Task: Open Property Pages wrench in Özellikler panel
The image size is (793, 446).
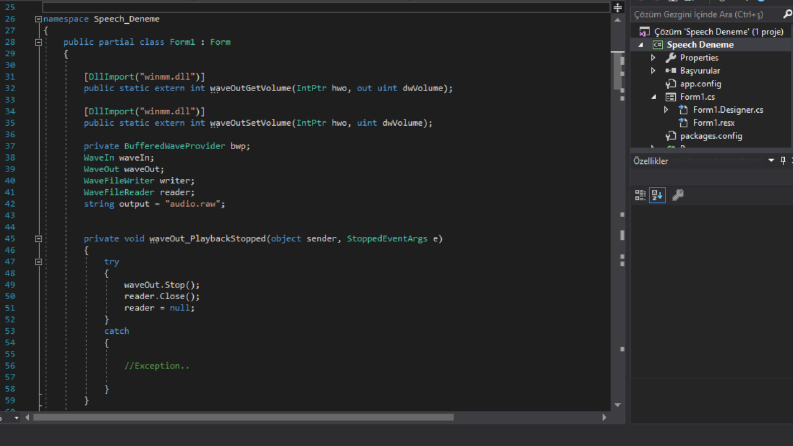Action: pyautogui.click(x=678, y=195)
